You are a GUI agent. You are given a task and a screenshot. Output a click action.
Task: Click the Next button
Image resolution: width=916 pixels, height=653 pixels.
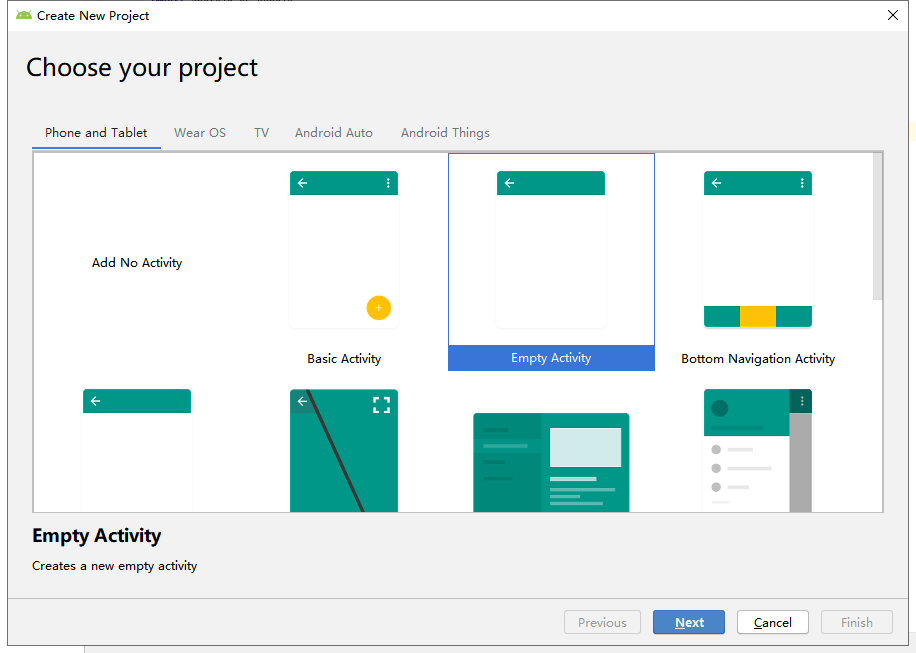point(689,622)
